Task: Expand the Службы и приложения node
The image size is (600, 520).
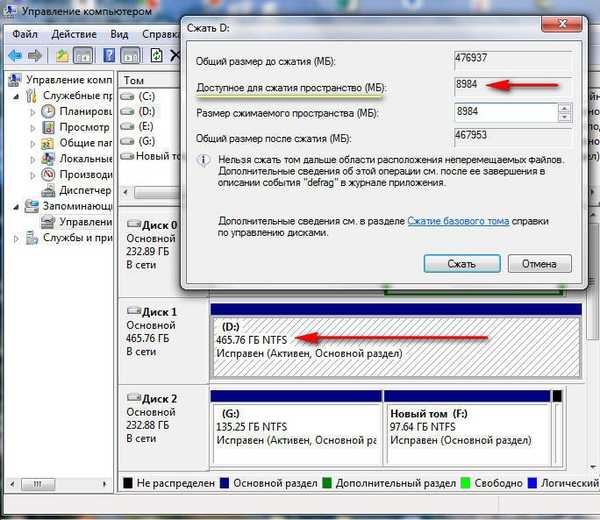Action: (16, 238)
